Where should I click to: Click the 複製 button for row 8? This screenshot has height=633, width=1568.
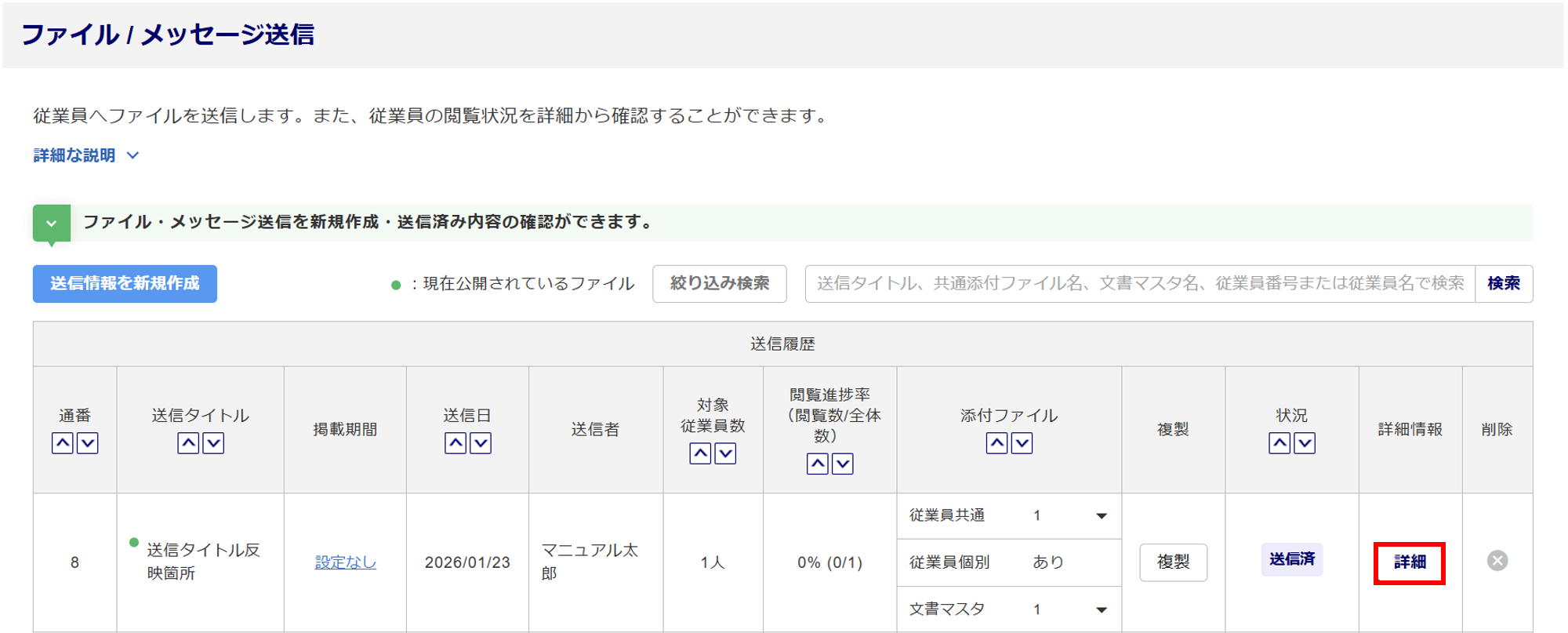tap(1173, 562)
